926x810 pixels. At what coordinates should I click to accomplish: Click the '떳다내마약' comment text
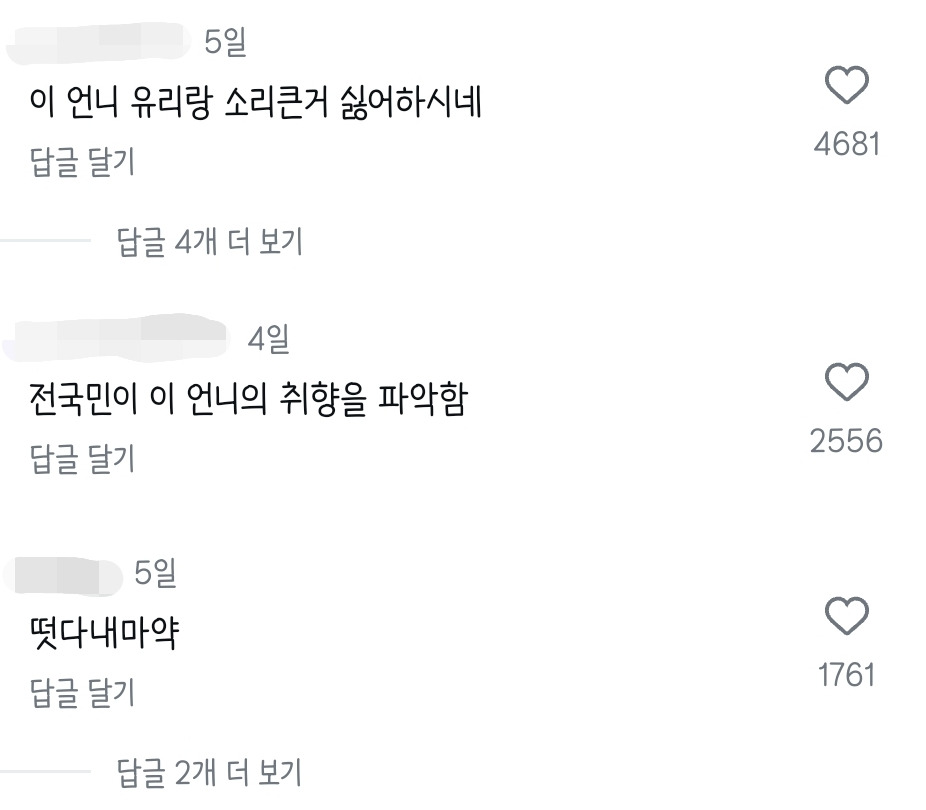coord(104,633)
